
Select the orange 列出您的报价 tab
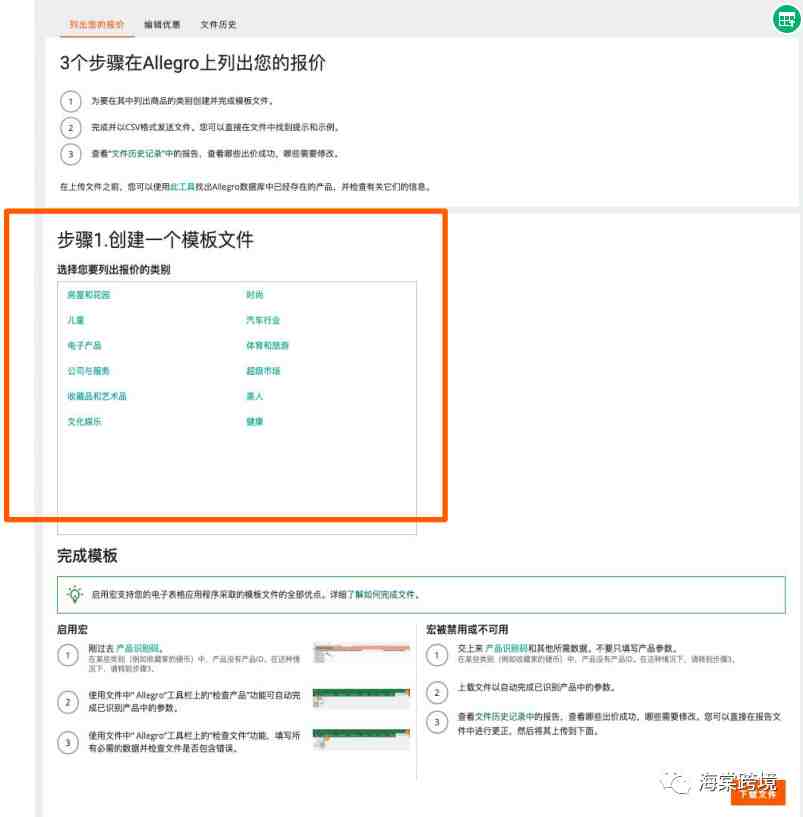(97, 24)
